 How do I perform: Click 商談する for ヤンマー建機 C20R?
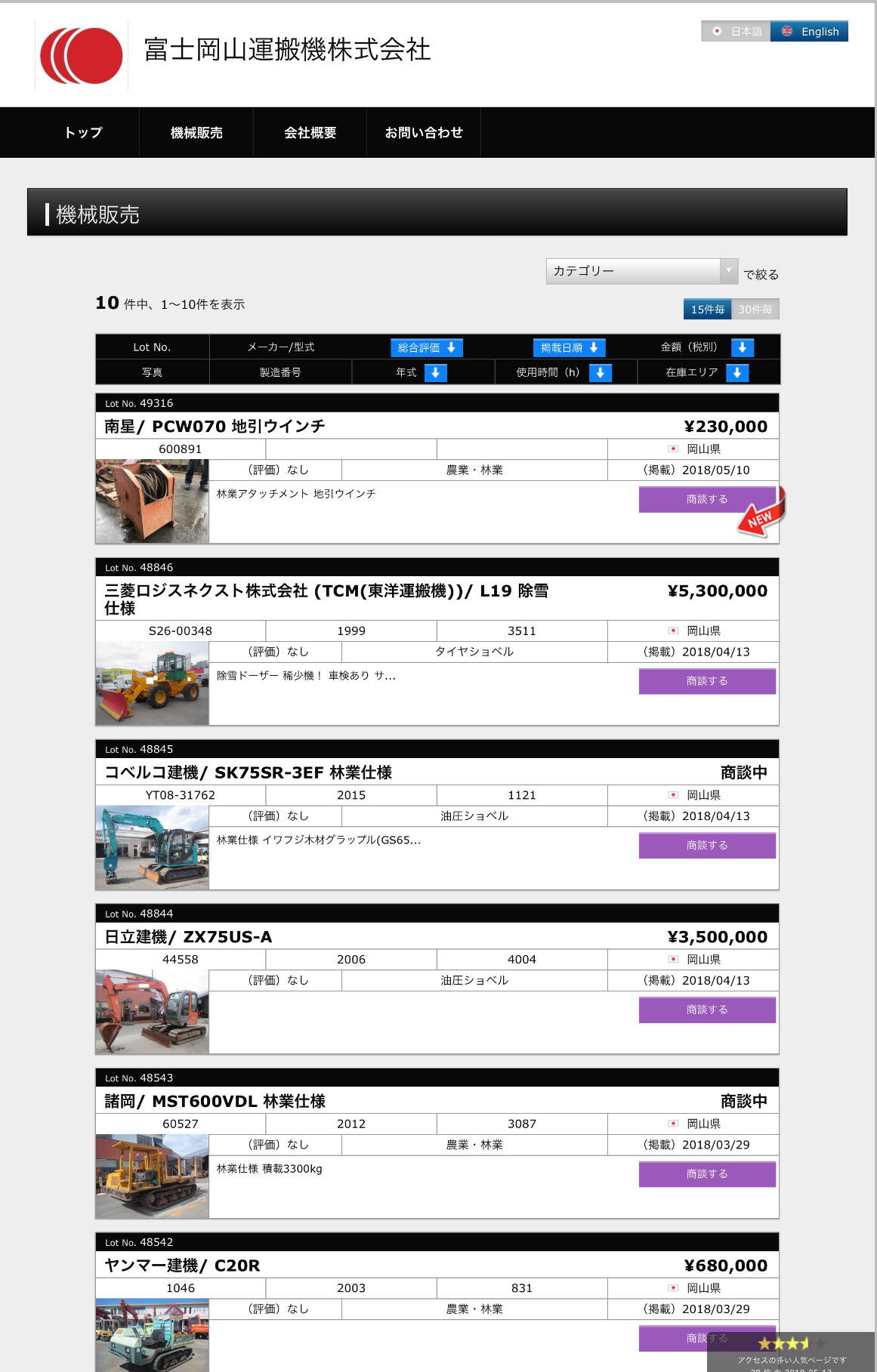point(707,1339)
